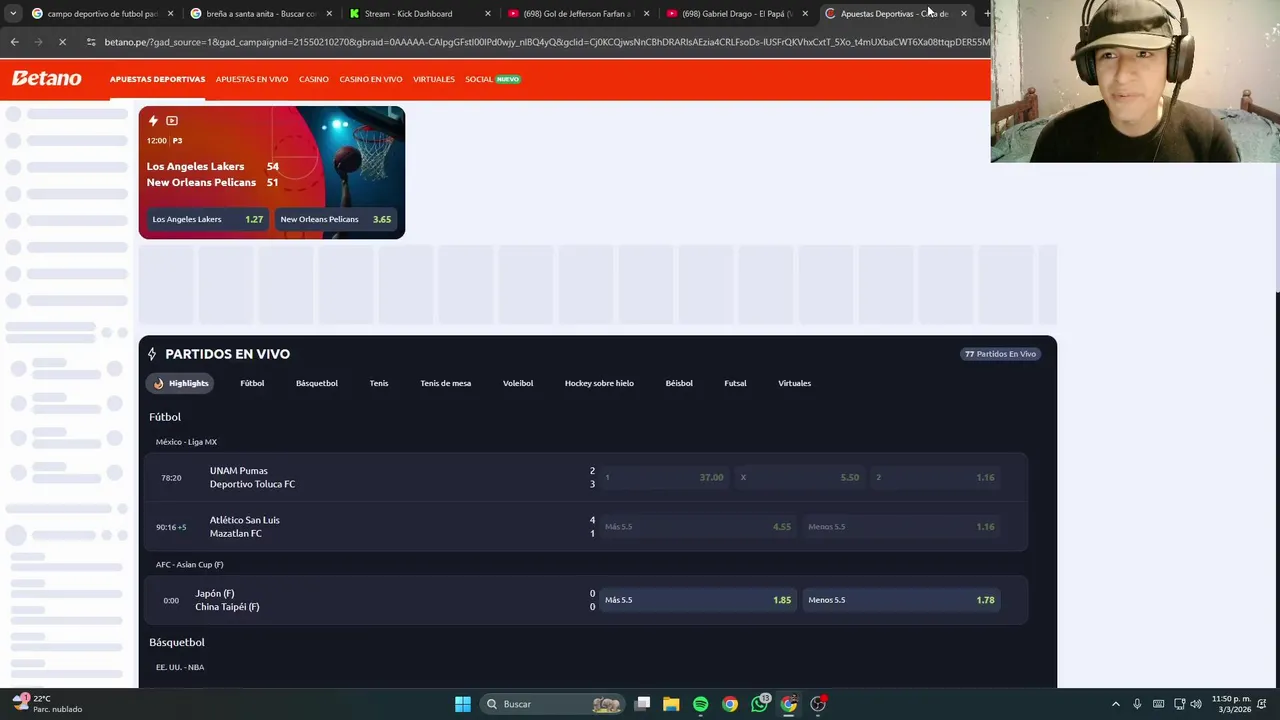Viewport: 1280px width, 720px height.
Task: Select Highlights filter in live matches
Action: point(181,383)
